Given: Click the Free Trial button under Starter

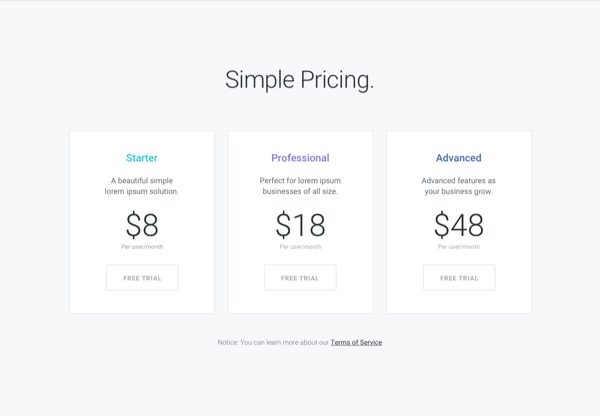Looking at the screenshot, I should [x=142, y=278].
